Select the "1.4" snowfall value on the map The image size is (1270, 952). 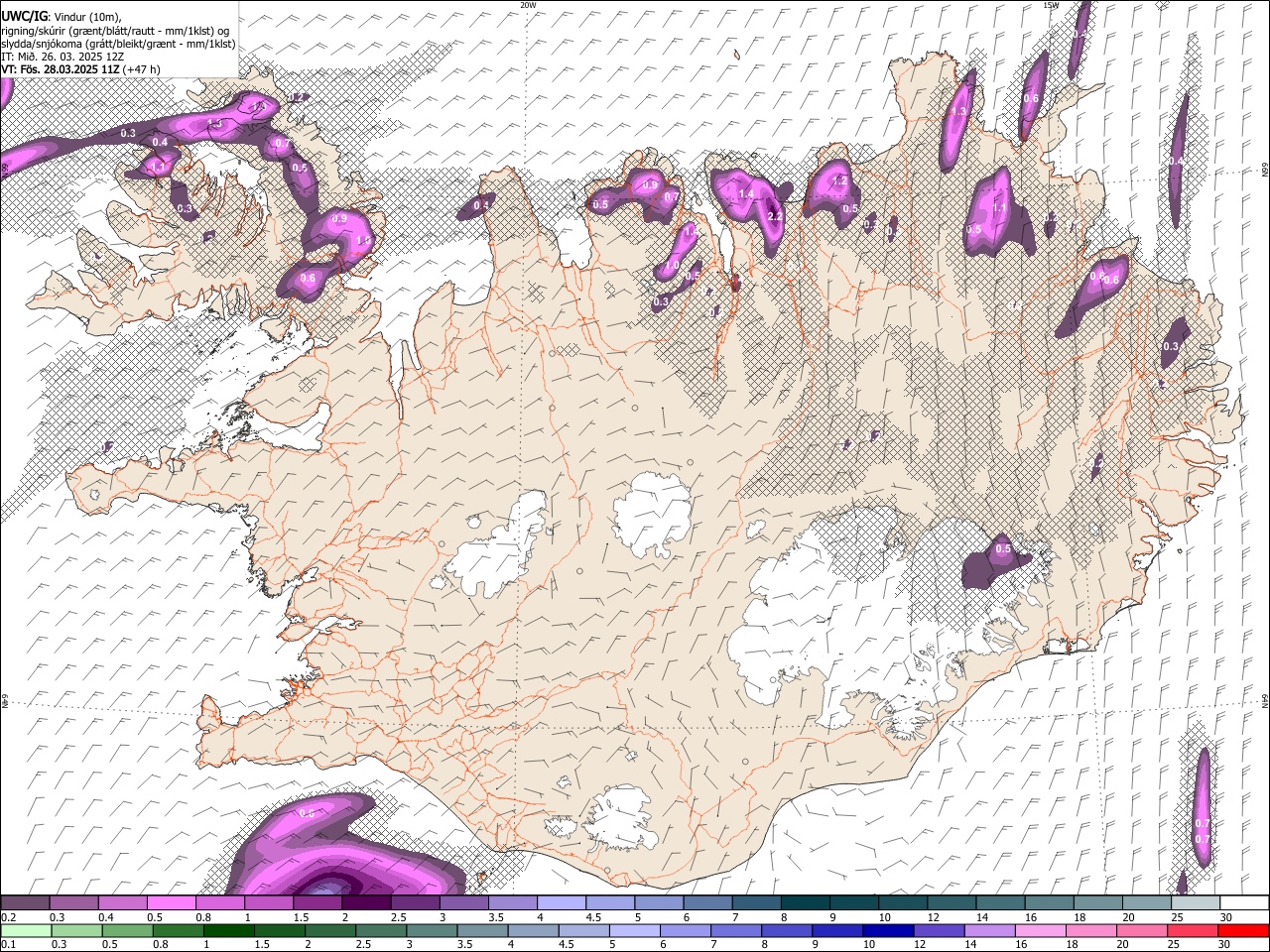coord(746,193)
